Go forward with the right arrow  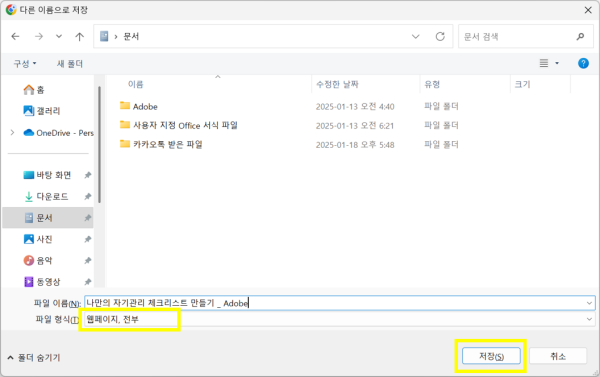39,36
